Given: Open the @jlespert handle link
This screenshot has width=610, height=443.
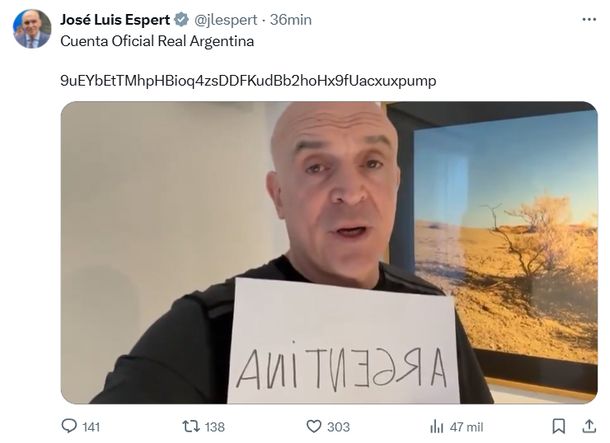Looking at the screenshot, I should point(226,20).
